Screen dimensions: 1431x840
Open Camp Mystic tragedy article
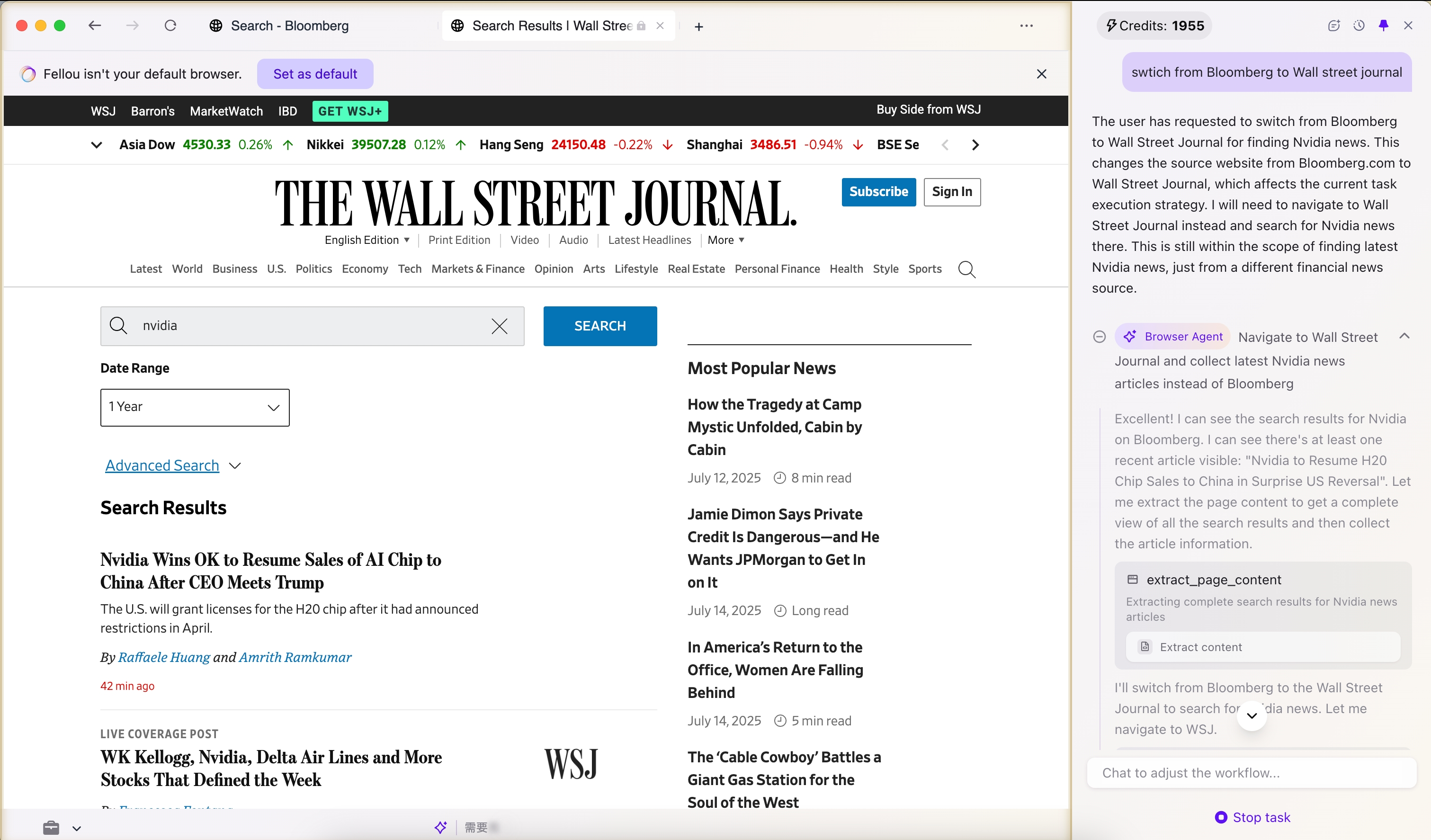tap(775, 427)
